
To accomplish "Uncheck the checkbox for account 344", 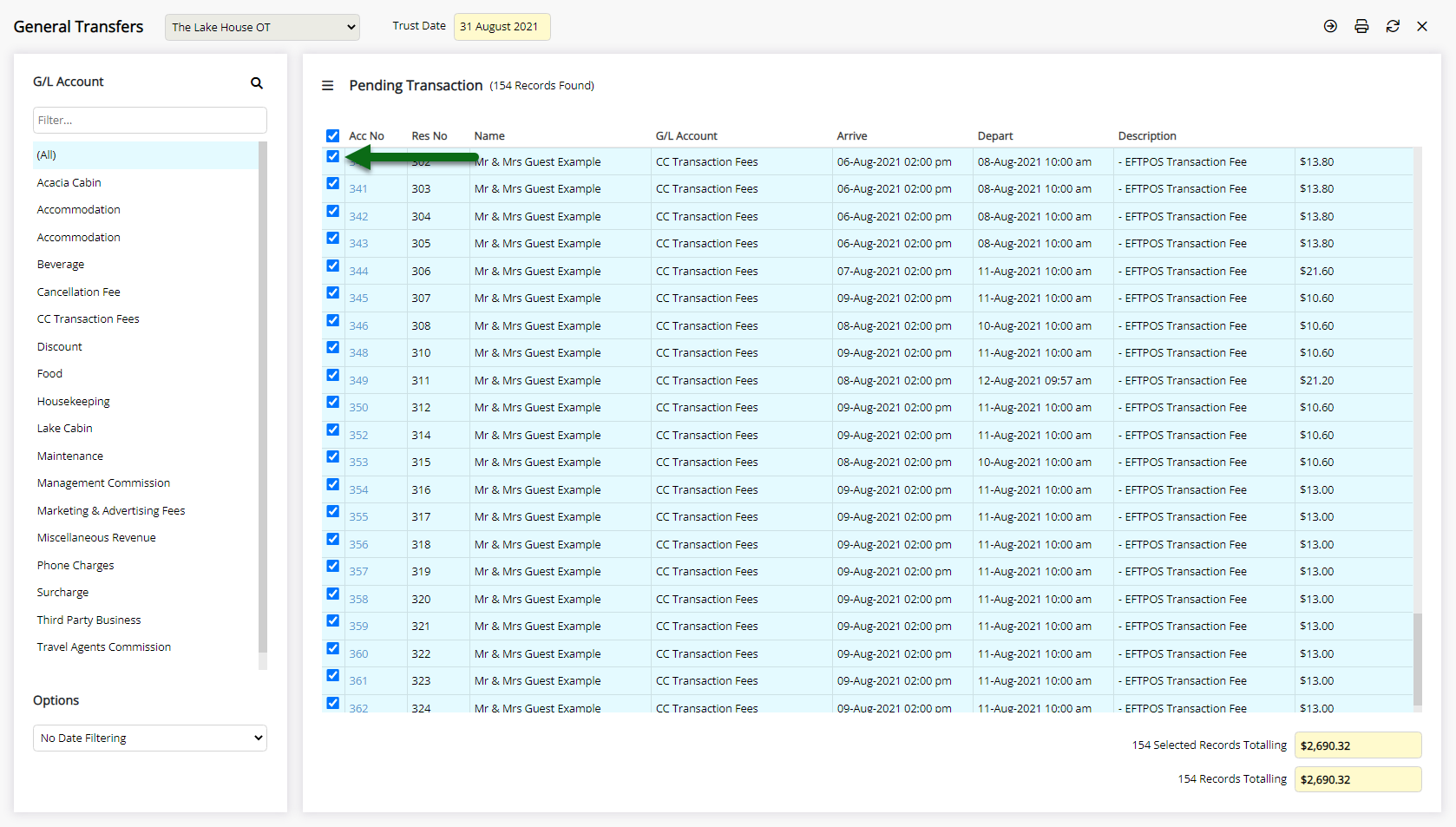I will (332, 266).
